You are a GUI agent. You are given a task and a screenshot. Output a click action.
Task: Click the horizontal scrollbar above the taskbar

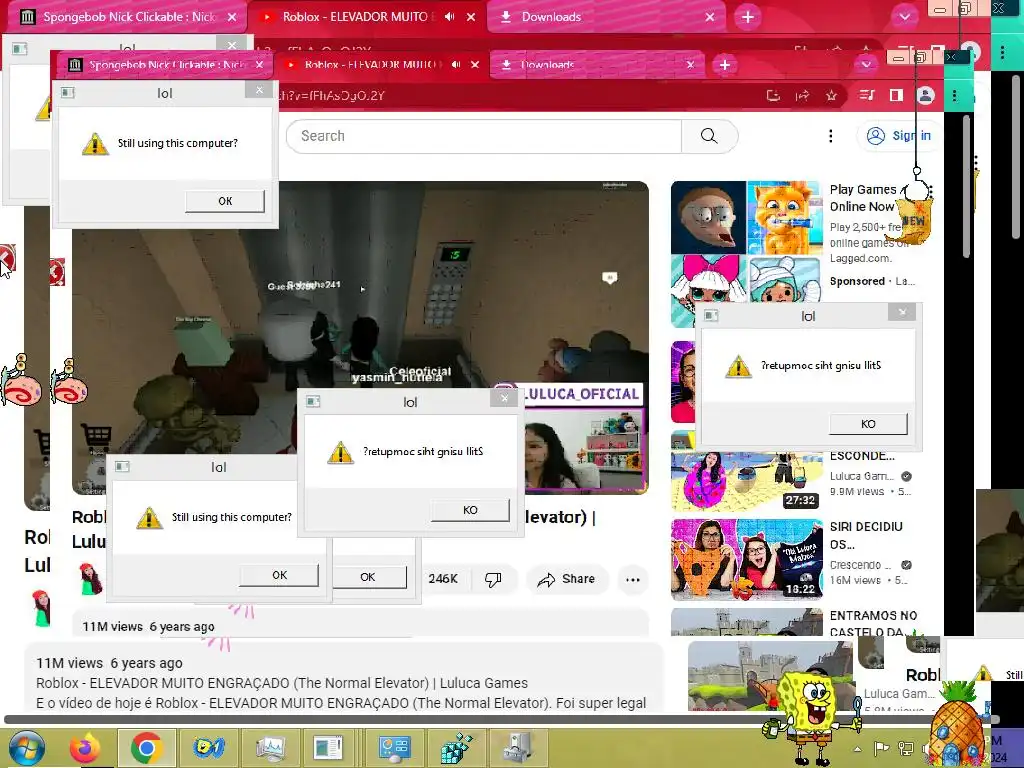point(500,719)
